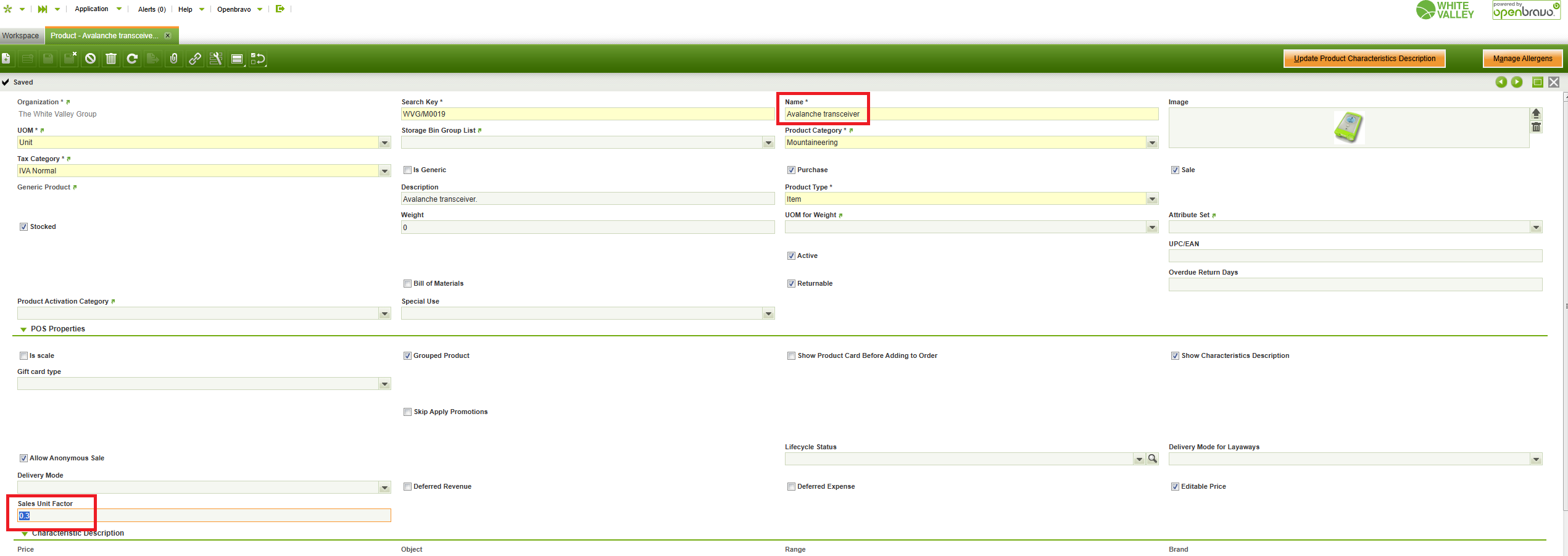
Task: Click into the Search Key field
Action: click(x=586, y=114)
